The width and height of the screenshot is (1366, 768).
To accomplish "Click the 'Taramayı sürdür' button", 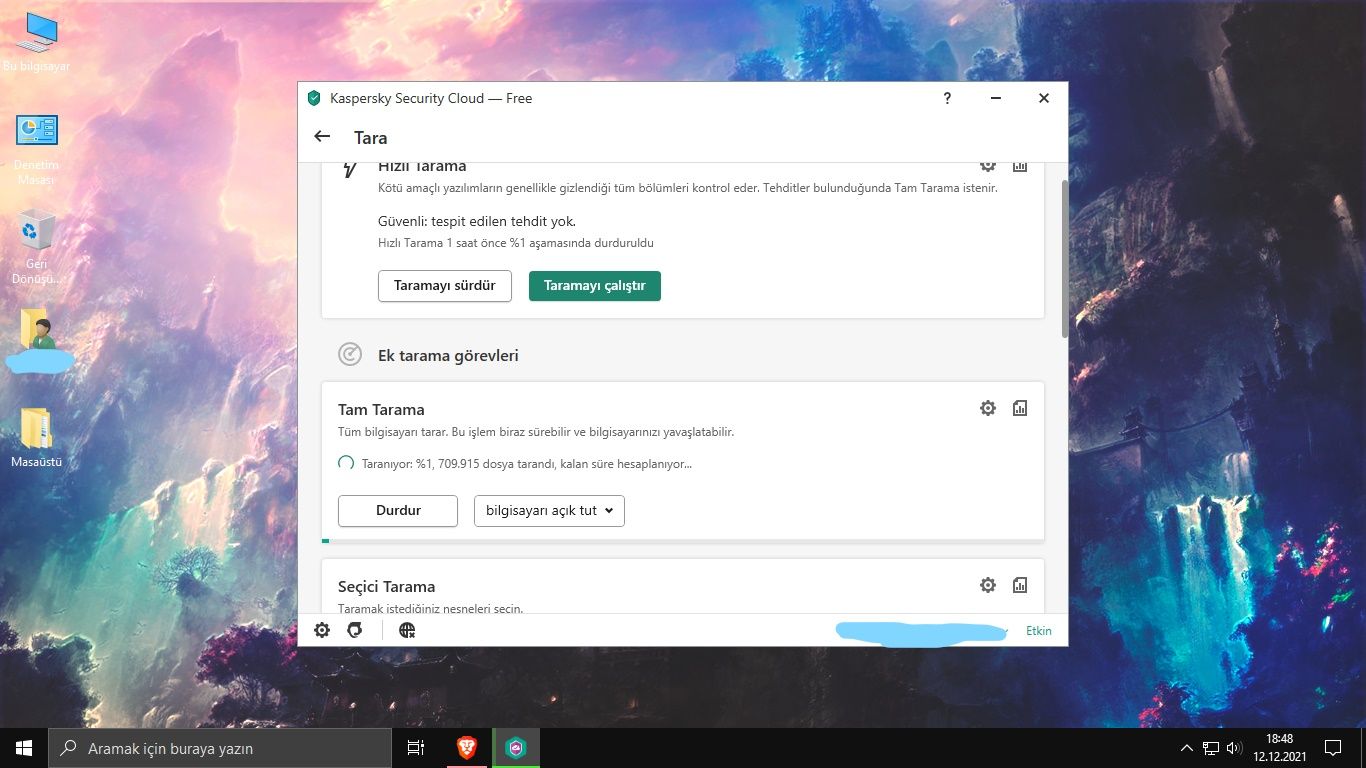I will [x=445, y=286].
